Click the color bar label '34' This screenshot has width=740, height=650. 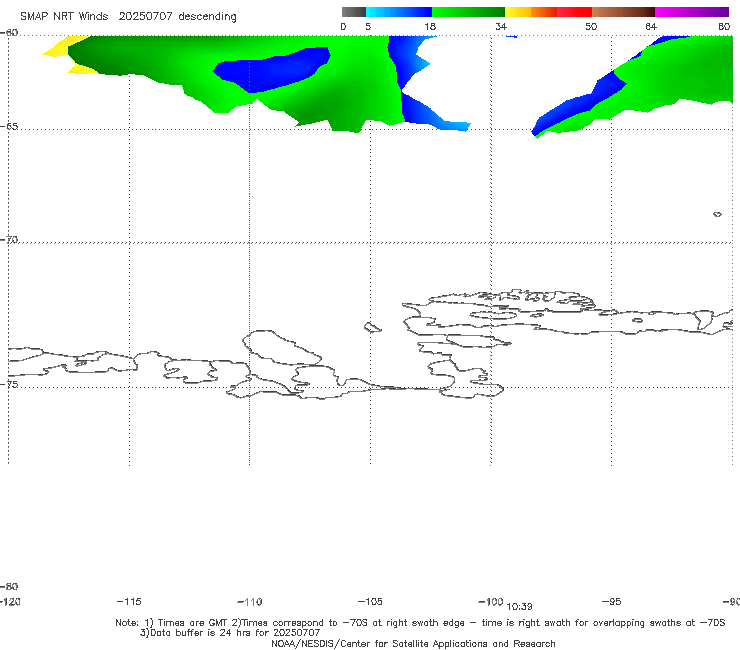(501, 27)
